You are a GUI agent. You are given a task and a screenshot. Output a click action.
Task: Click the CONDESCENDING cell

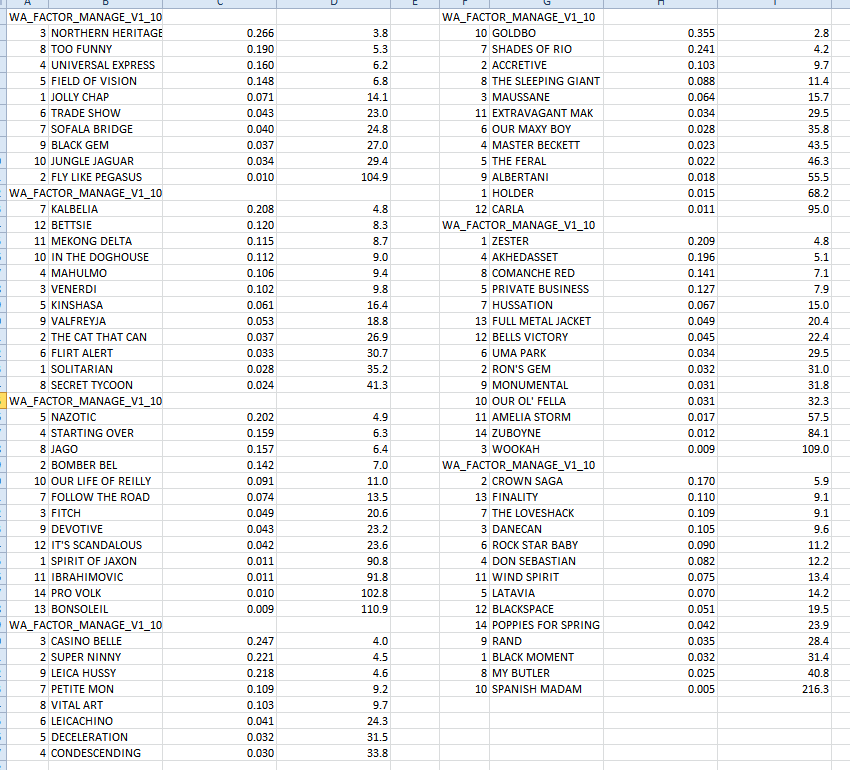click(106, 753)
